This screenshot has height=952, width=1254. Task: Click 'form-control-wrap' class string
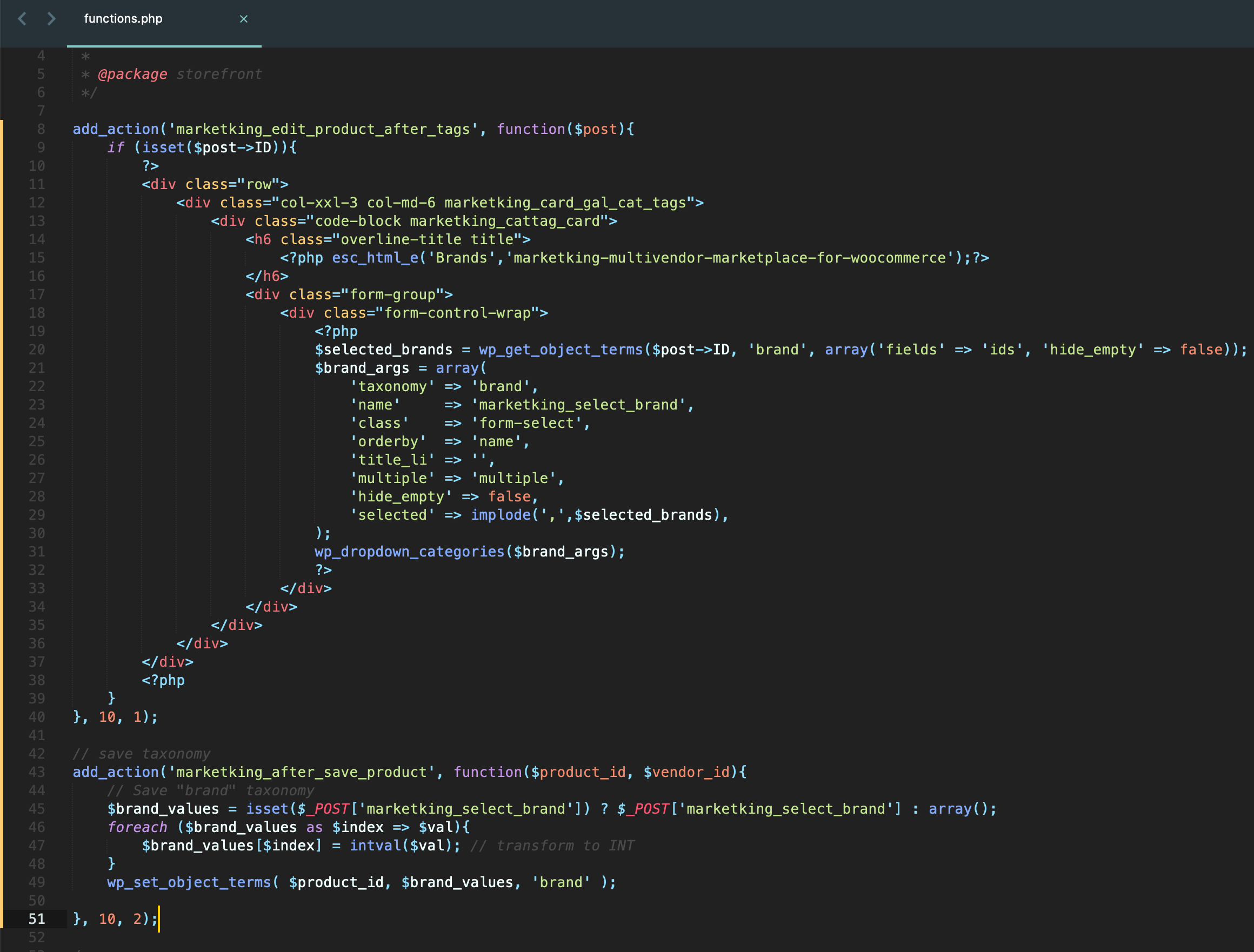coord(457,313)
